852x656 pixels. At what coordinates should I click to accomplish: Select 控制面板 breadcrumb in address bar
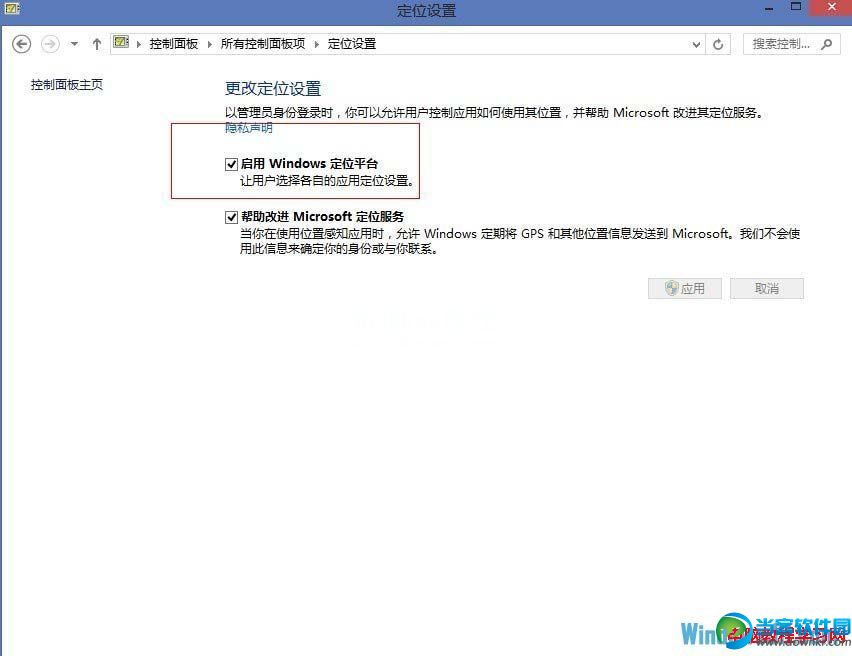click(x=173, y=44)
